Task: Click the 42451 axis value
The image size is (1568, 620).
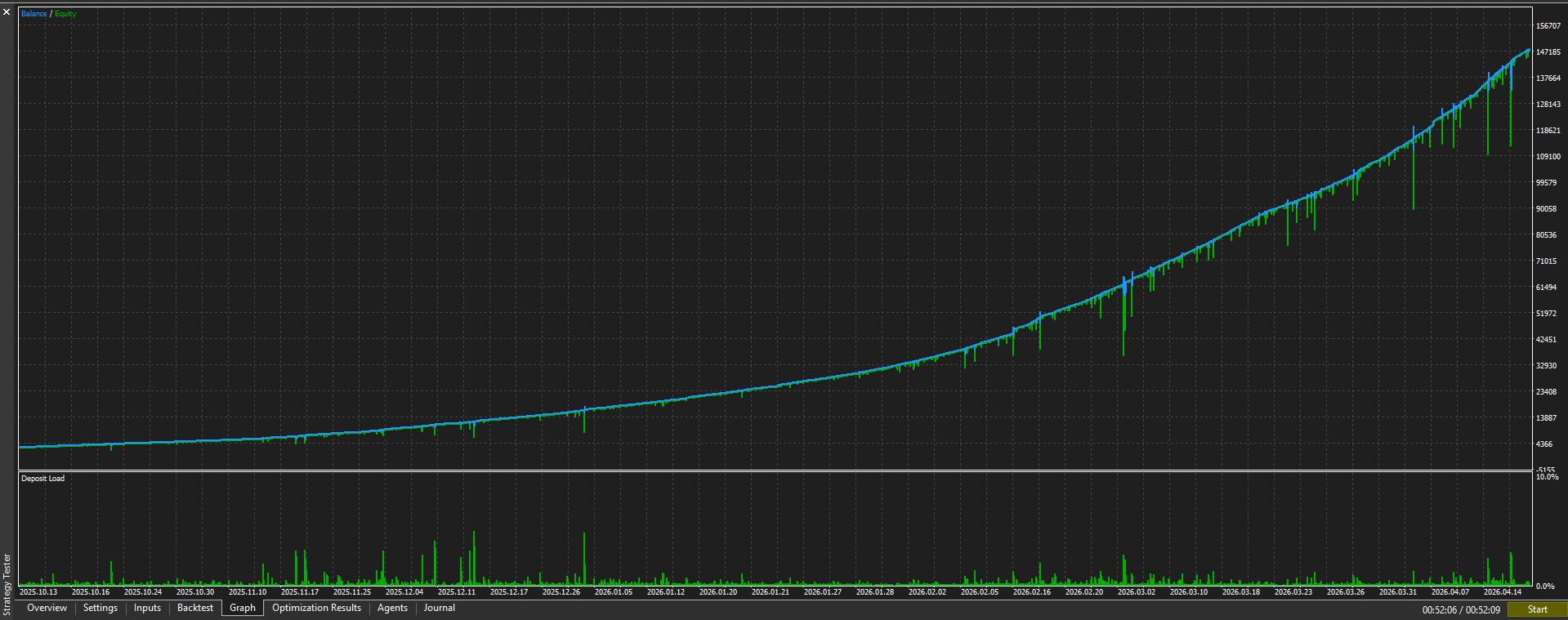Action: pos(1546,340)
